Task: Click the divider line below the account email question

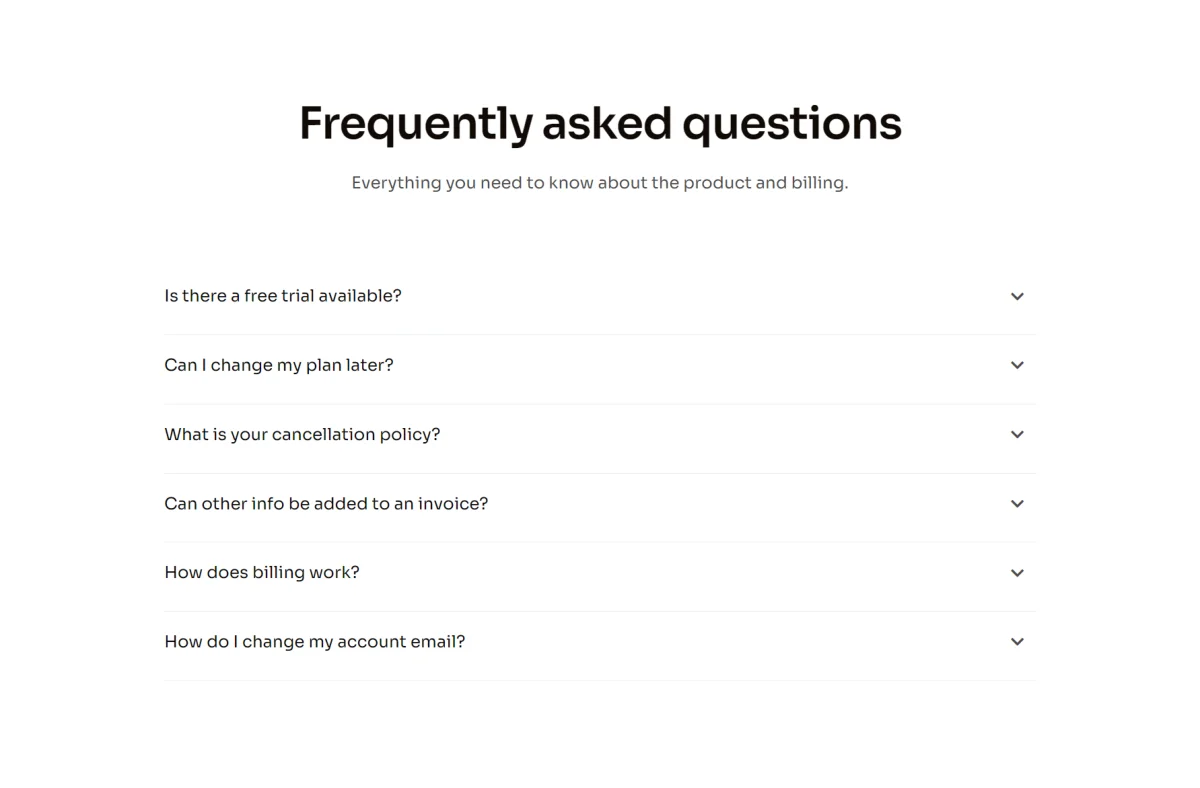Action: pyautogui.click(x=600, y=680)
